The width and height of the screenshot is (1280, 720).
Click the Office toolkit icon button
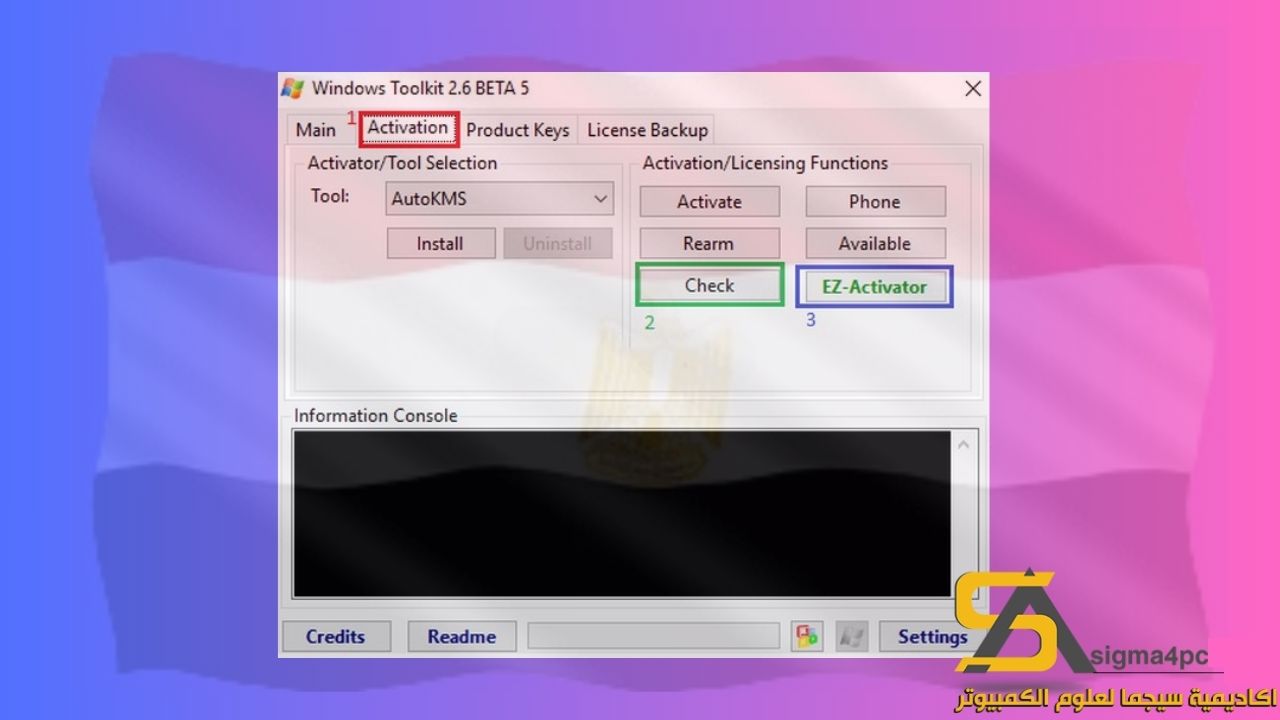(x=807, y=636)
